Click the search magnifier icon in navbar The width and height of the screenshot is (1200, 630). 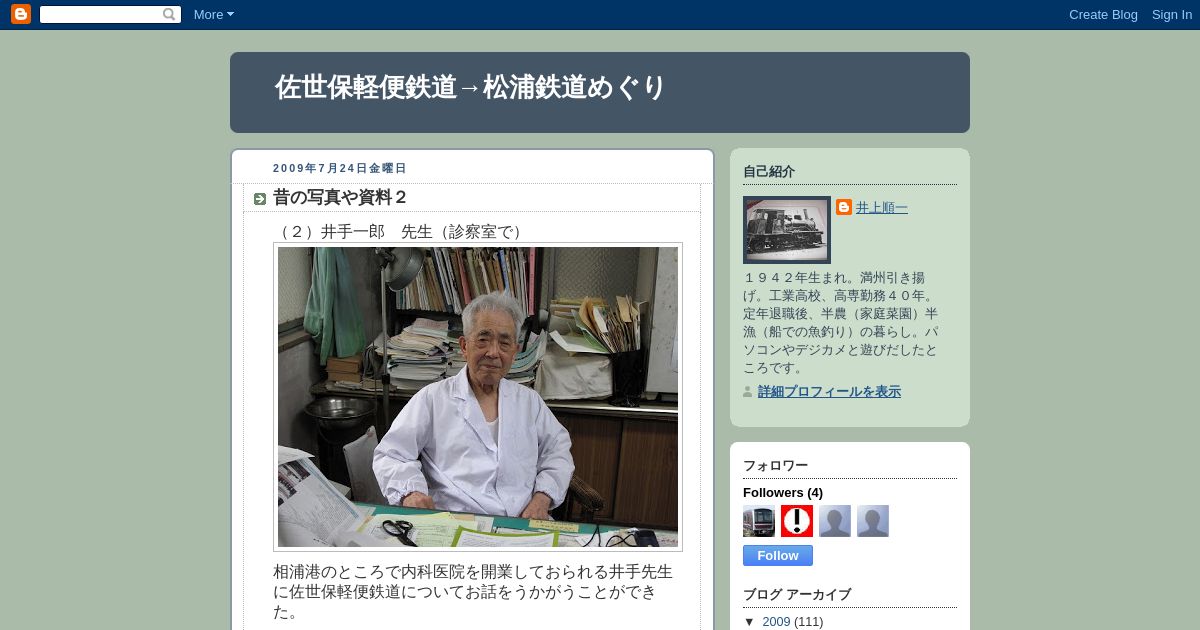point(169,14)
